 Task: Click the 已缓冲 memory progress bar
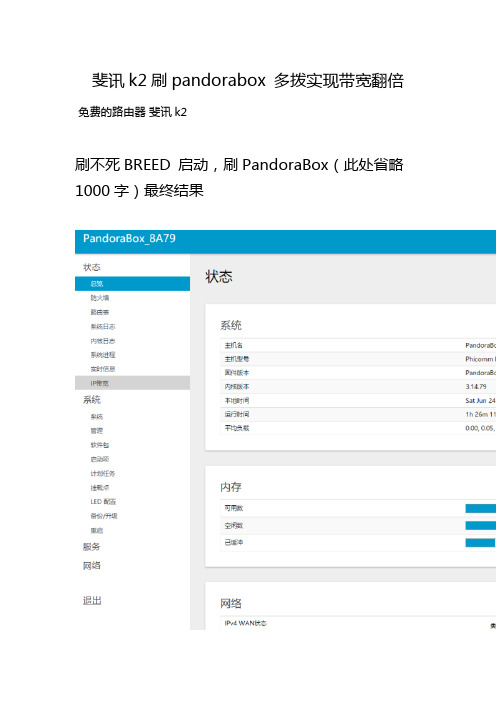480,543
